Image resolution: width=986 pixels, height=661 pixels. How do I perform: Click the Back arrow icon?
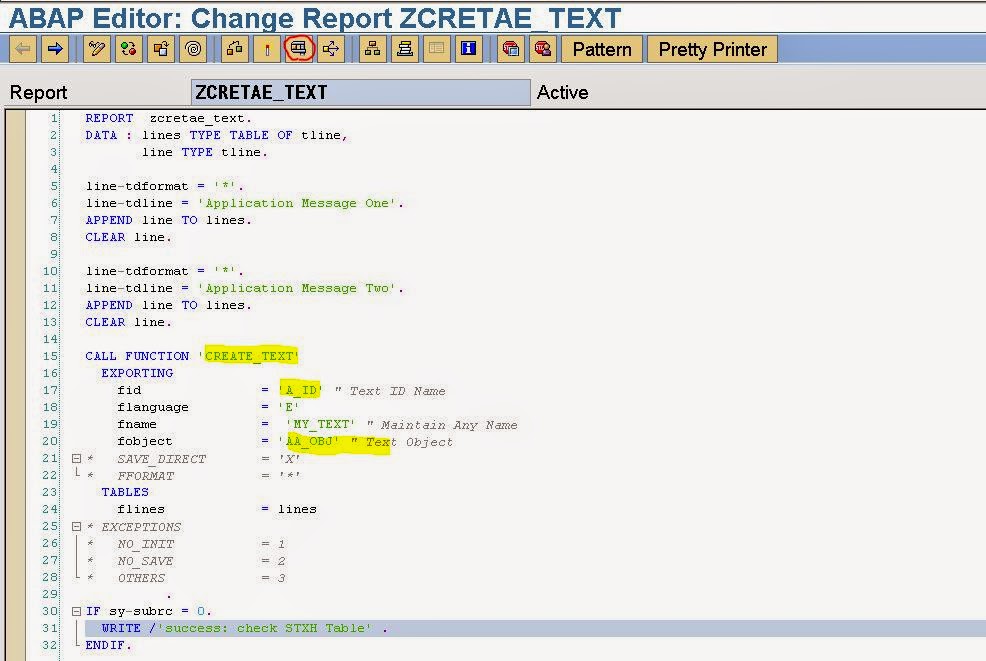pos(23,48)
